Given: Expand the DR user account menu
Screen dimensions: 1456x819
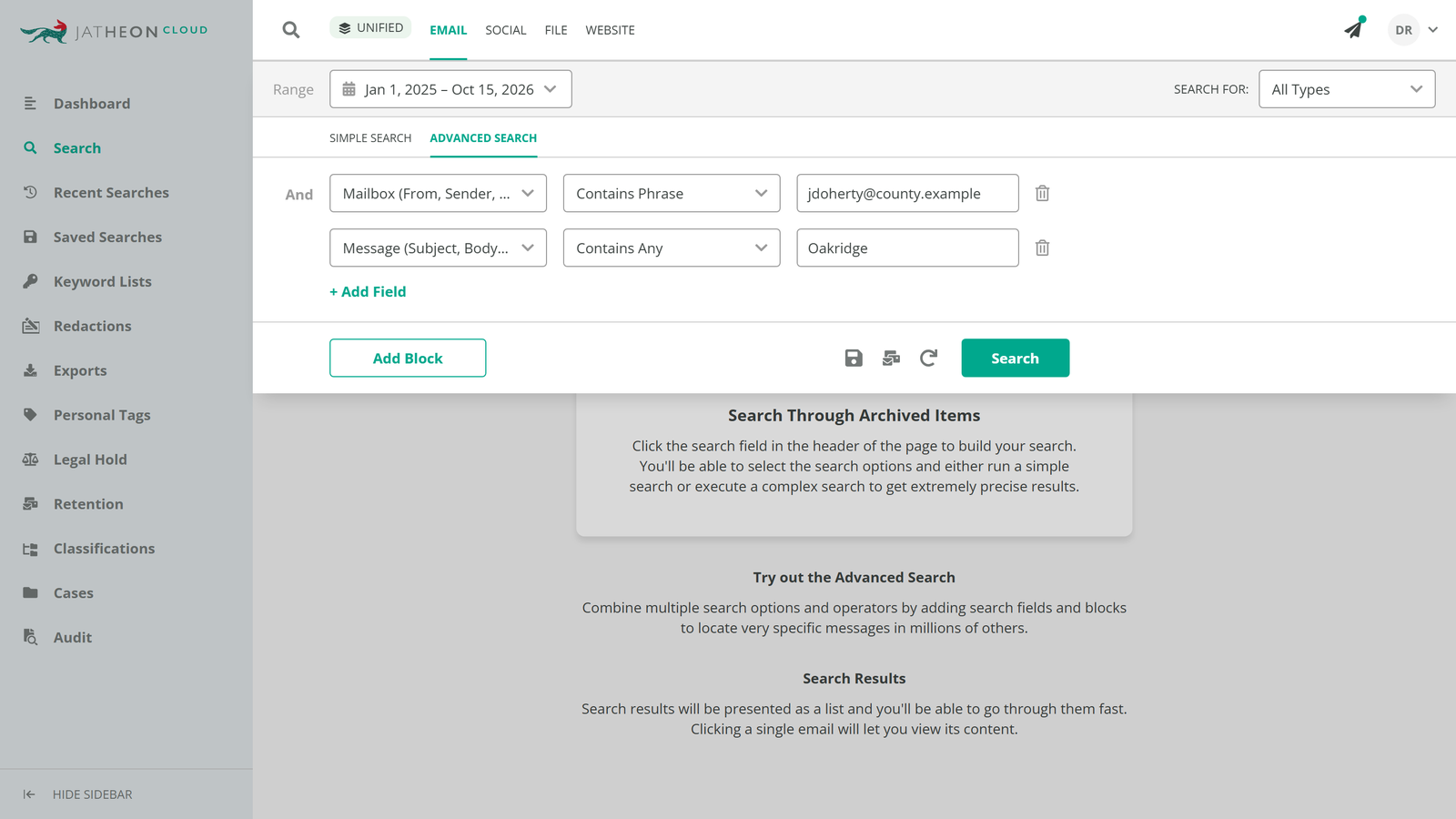Looking at the screenshot, I should (x=1413, y=30).
